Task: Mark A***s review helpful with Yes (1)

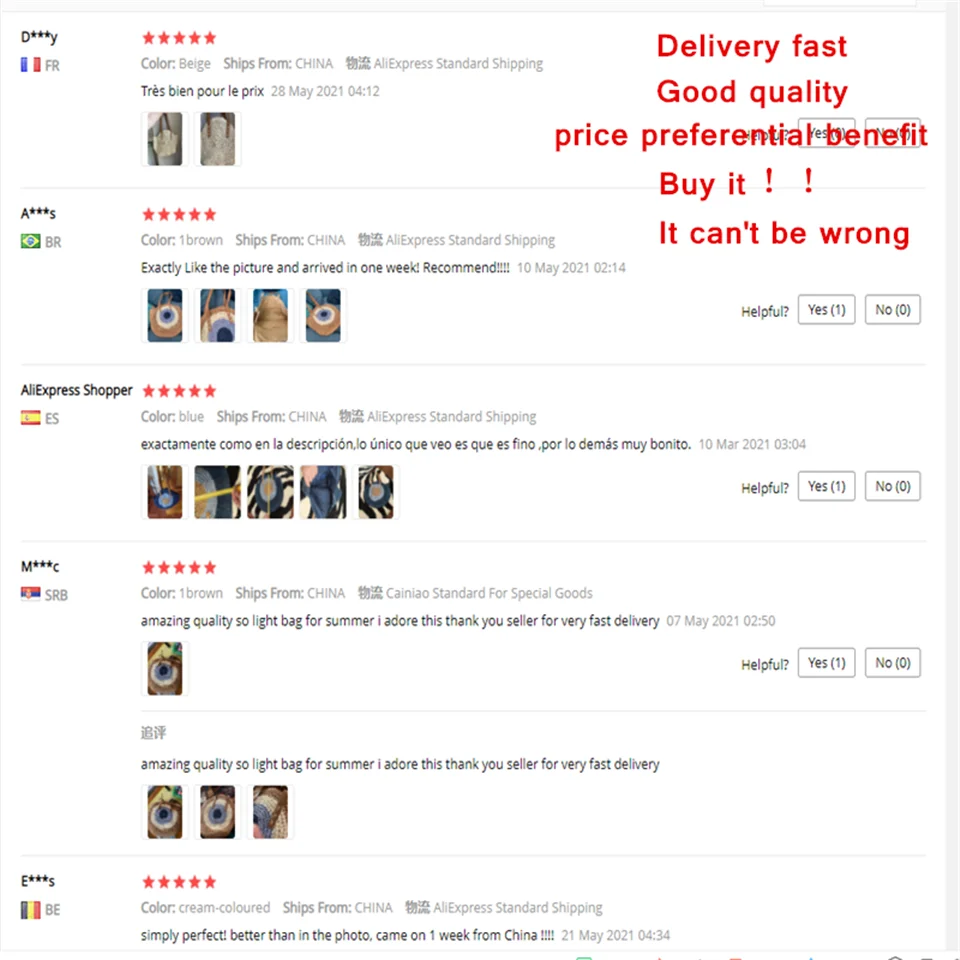Action: tap(826, 310)
